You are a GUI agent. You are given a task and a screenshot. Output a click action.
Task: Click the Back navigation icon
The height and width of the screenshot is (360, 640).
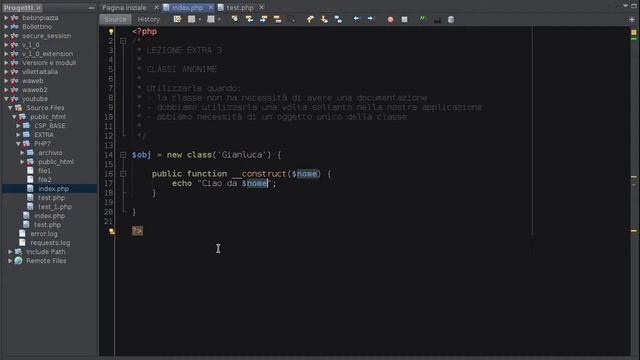[191, 19]
